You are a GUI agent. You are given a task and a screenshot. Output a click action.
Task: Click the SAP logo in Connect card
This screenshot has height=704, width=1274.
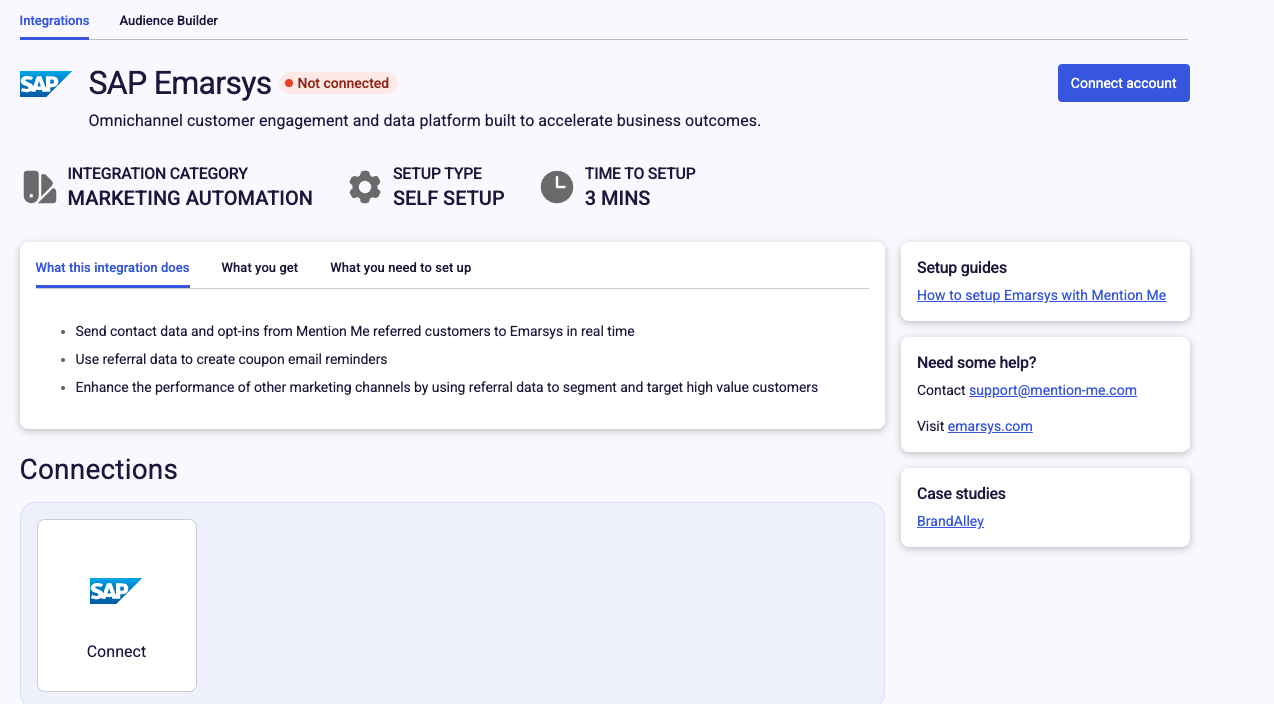click(x=116, y=591)
